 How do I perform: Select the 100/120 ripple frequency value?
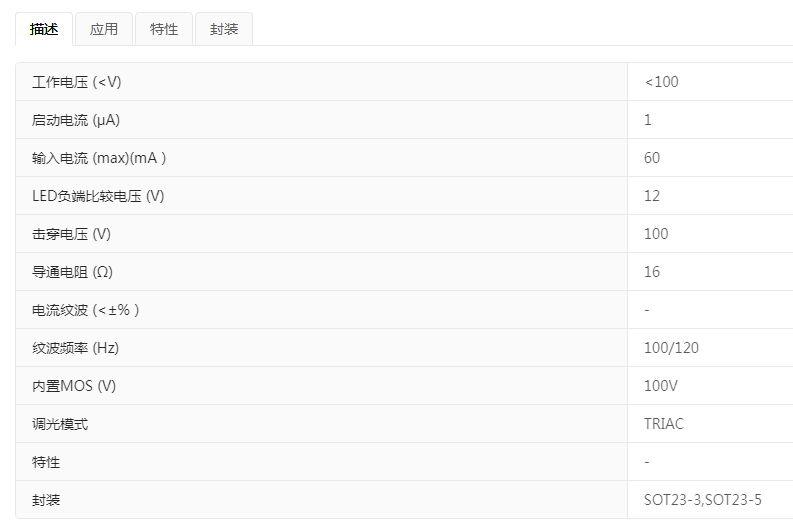(x=671, y=348)
